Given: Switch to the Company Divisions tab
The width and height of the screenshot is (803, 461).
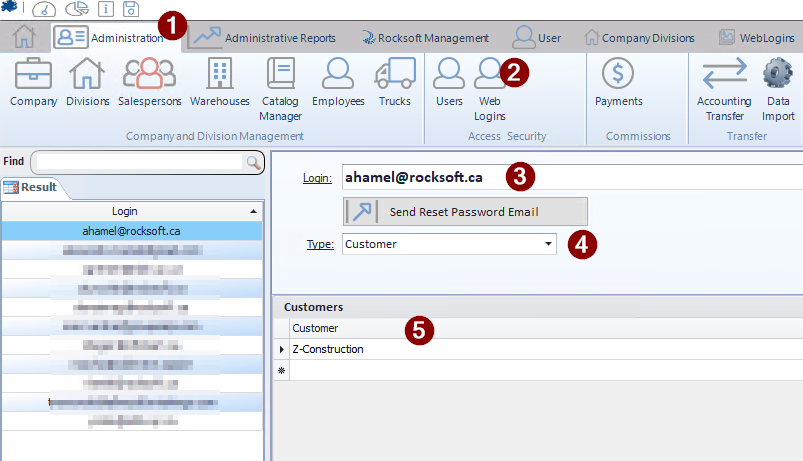Looking at the screenshot, I should (x=639, y=38).
